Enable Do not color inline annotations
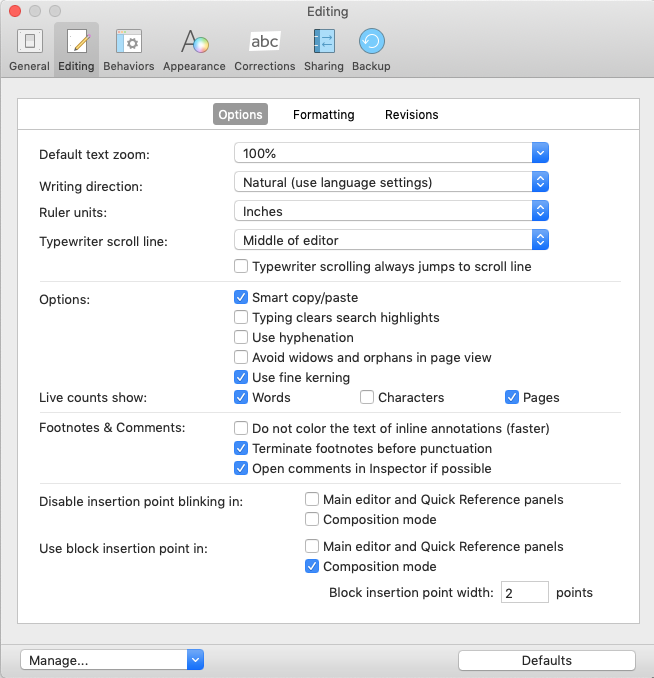Image resolution: width=654 pixels, height=678 pixels. [x=241, y=428]
